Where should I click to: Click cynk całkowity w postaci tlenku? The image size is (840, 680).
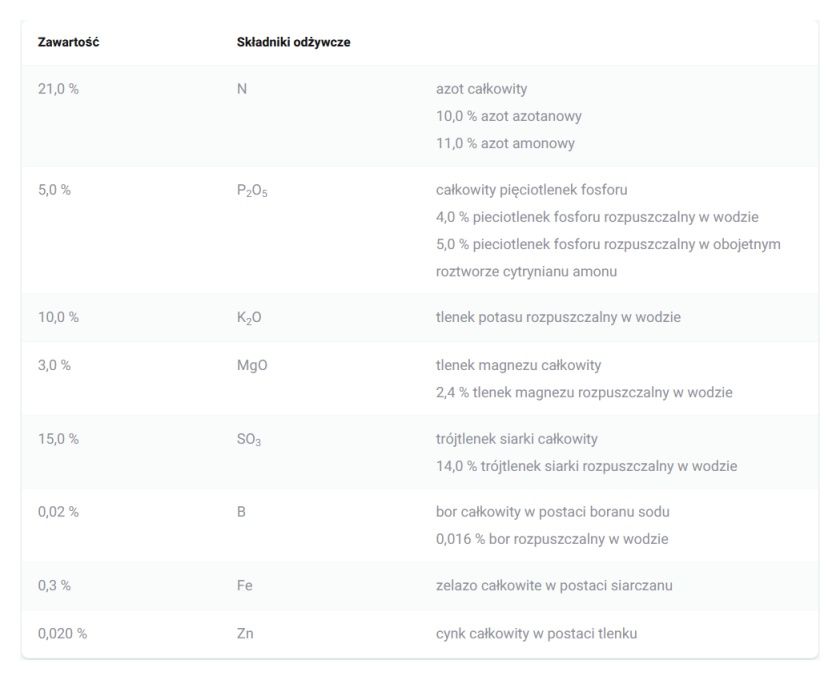coord(537,634)
